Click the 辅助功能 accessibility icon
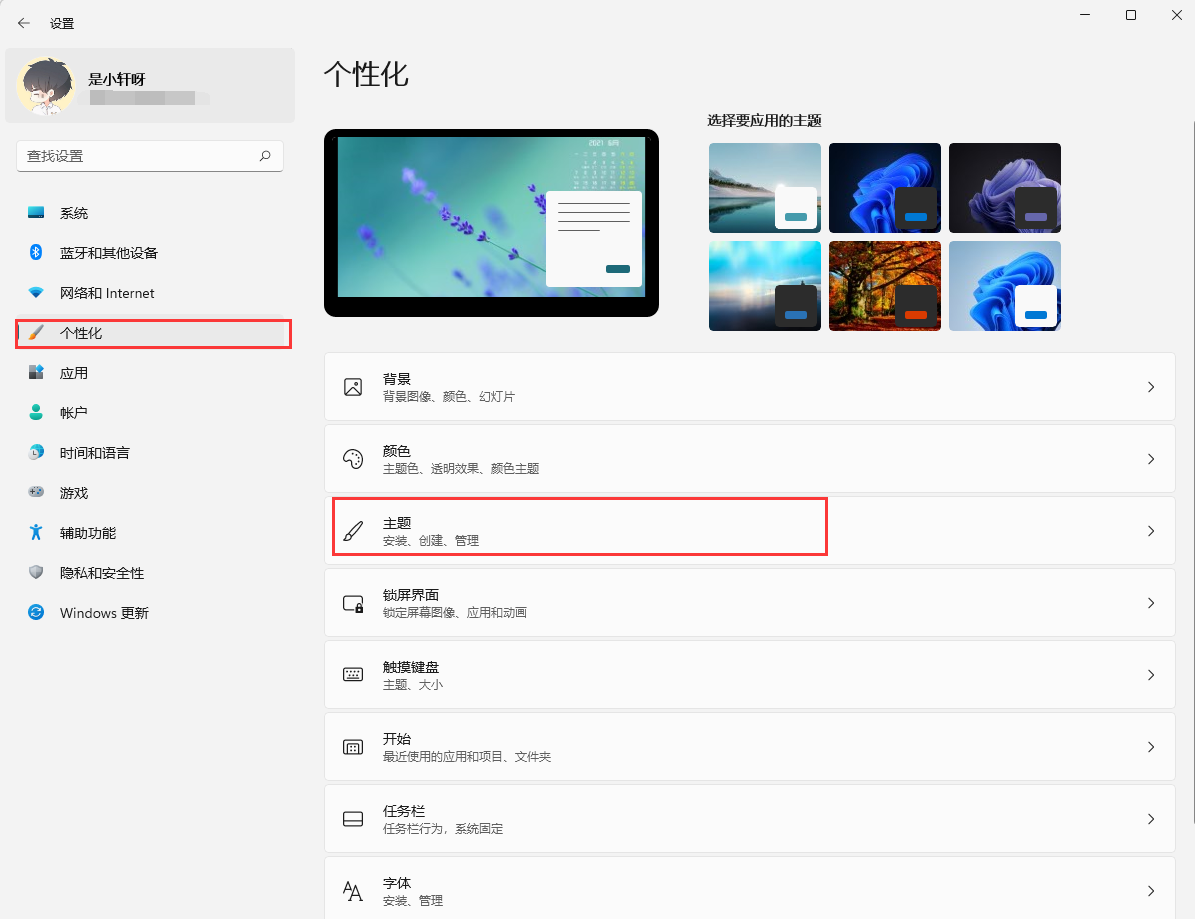The image size is (1195, 919). click(x=36, y=533)
